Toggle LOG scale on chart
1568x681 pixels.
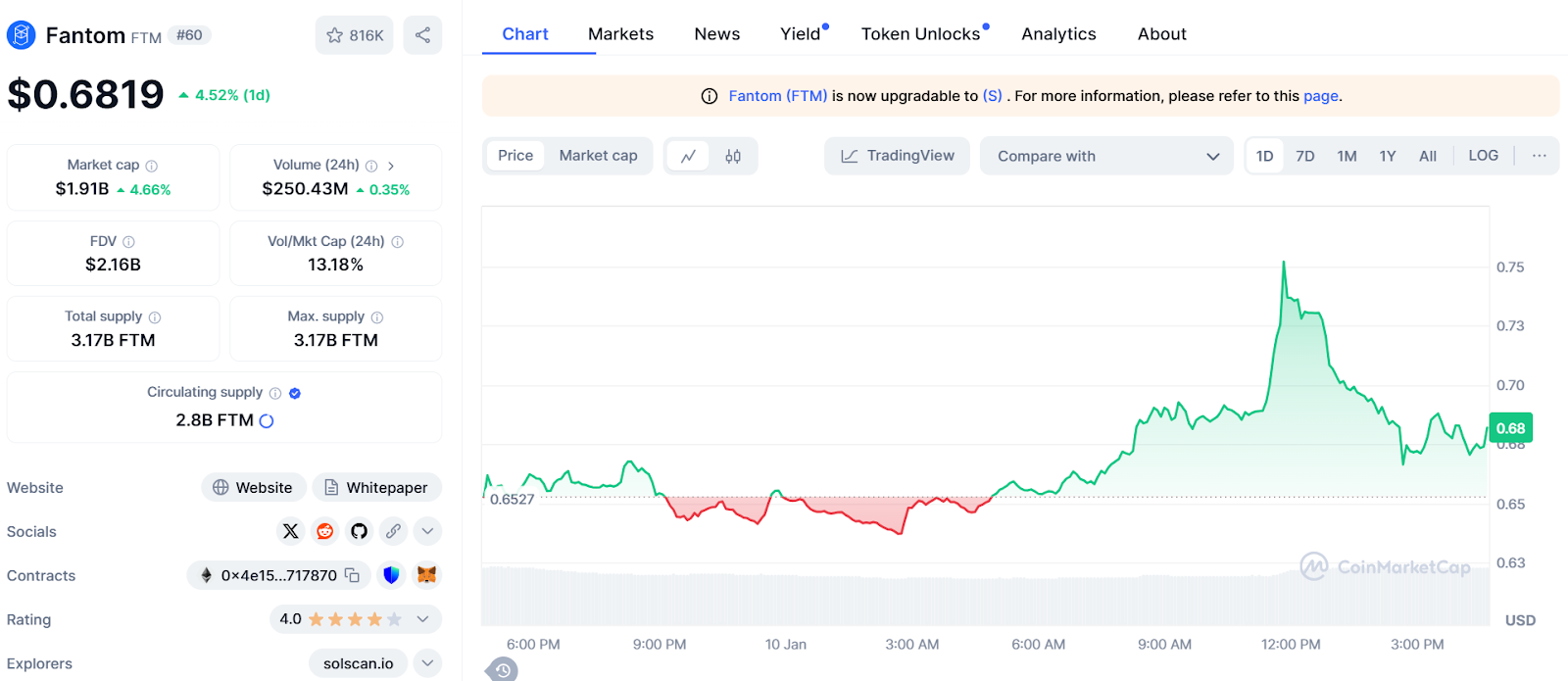pyautogui.click(x=1483, y=156)
